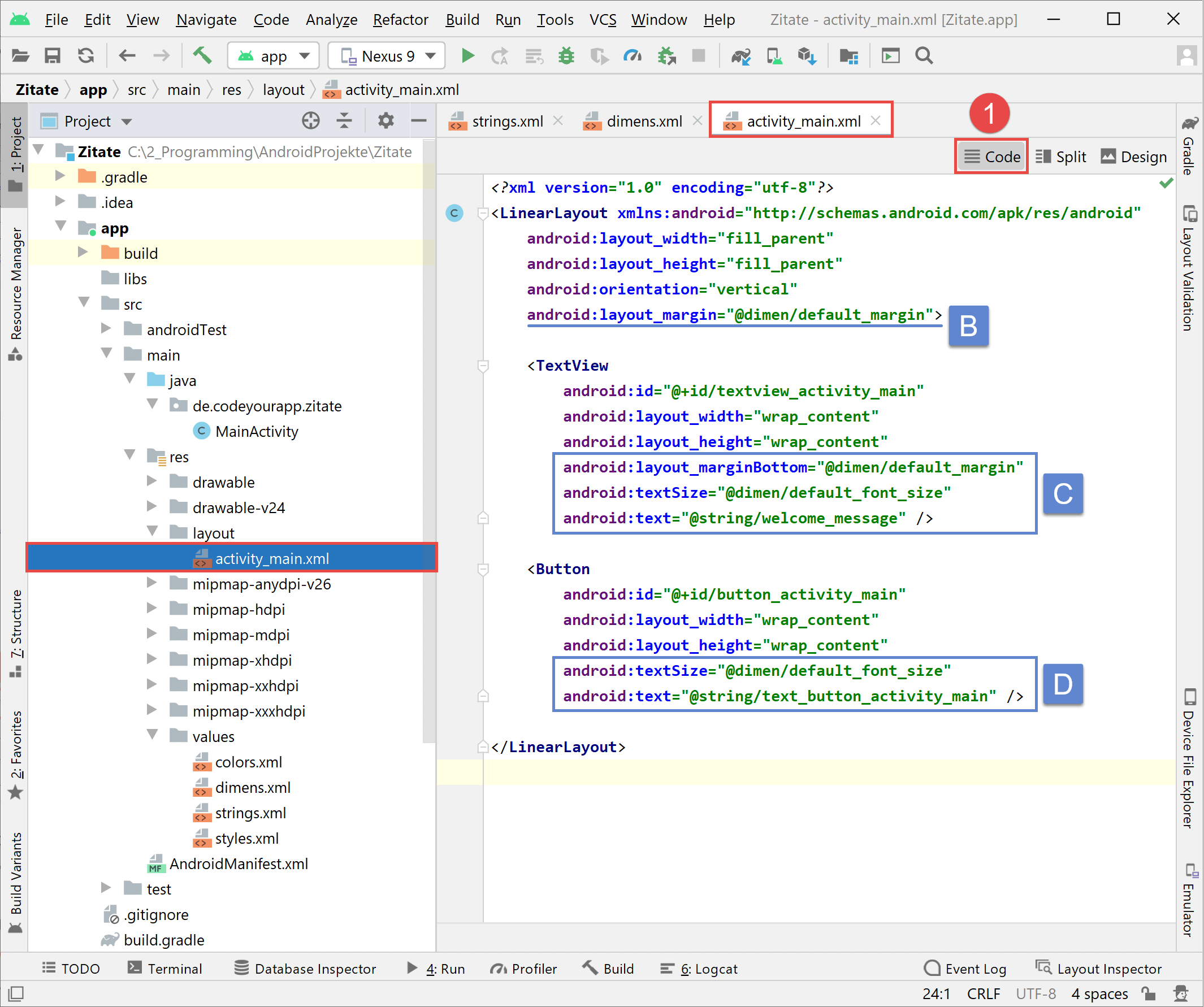Close the activity_main.xml tab

(x=876, y=120)
